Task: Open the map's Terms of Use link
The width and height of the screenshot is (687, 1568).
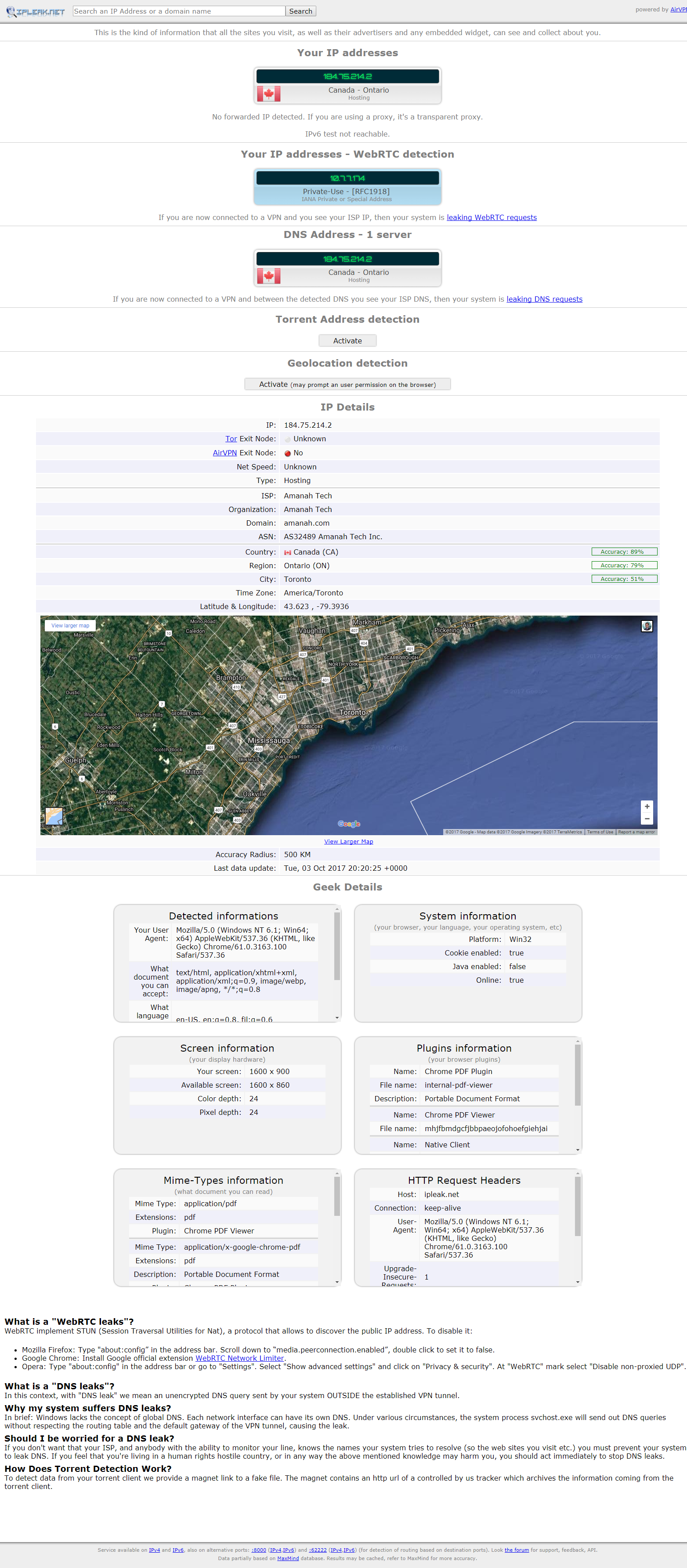Action: point(600,832)
